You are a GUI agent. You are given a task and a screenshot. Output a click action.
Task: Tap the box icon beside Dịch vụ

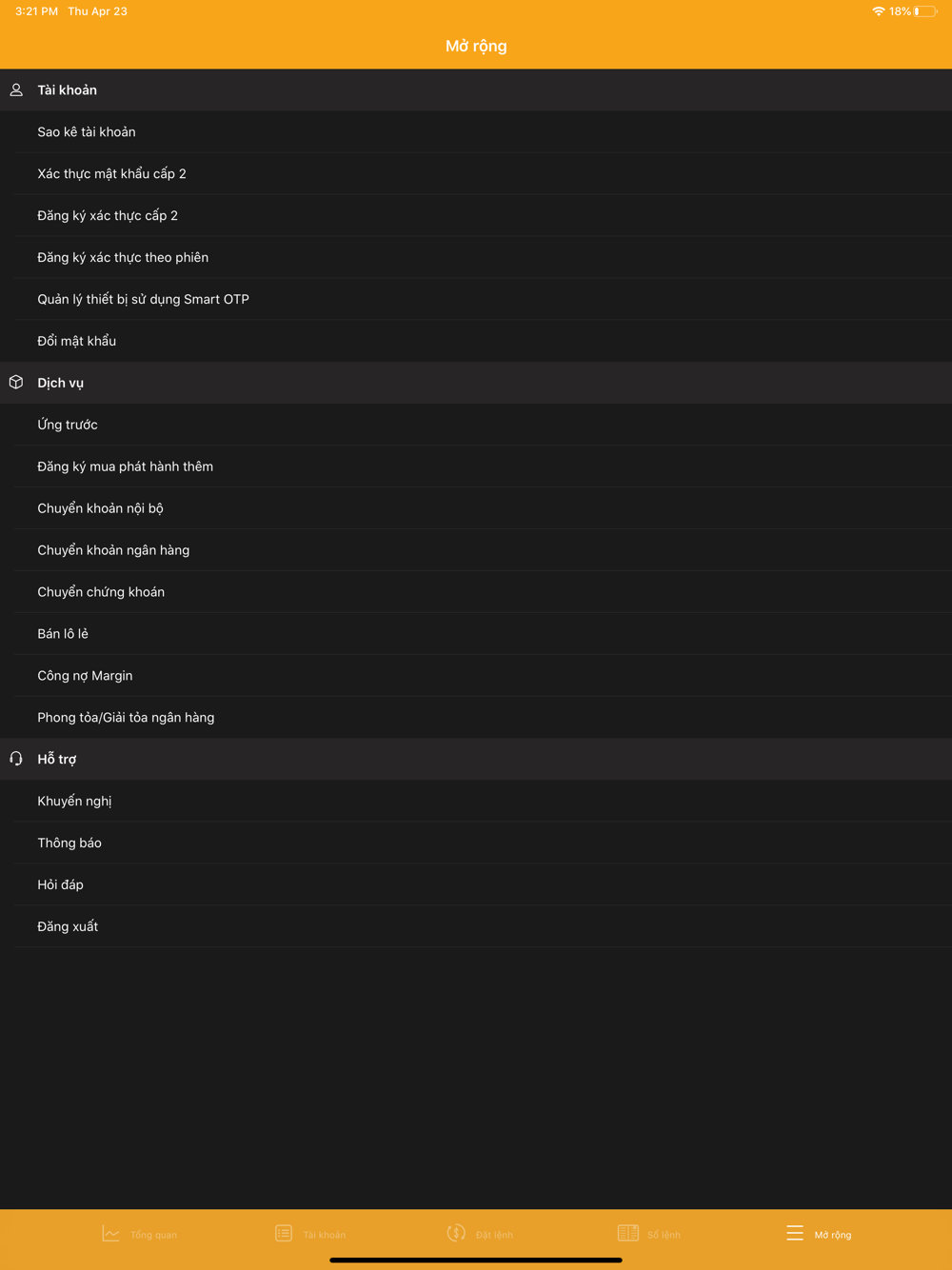(x=16, y=383)
